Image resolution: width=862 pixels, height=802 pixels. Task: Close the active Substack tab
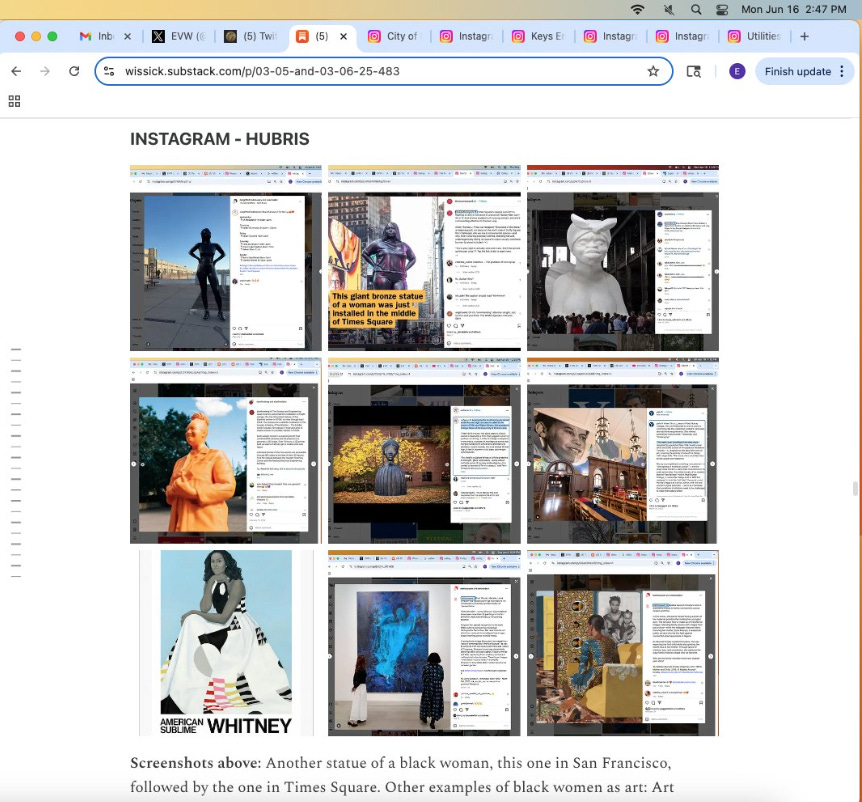pyautogui.click(x=344, y=36)
